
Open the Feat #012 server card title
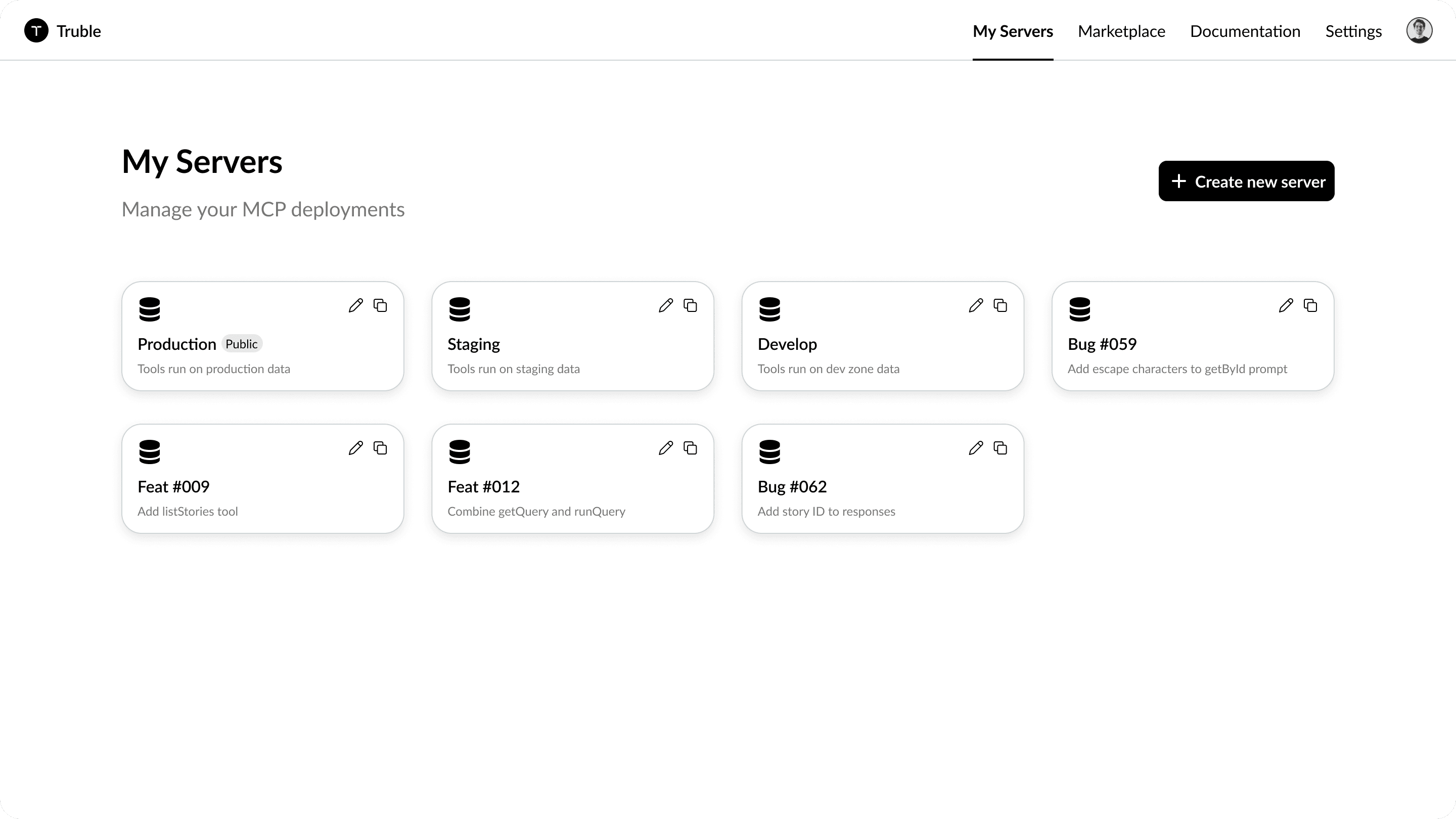(483, 487)
